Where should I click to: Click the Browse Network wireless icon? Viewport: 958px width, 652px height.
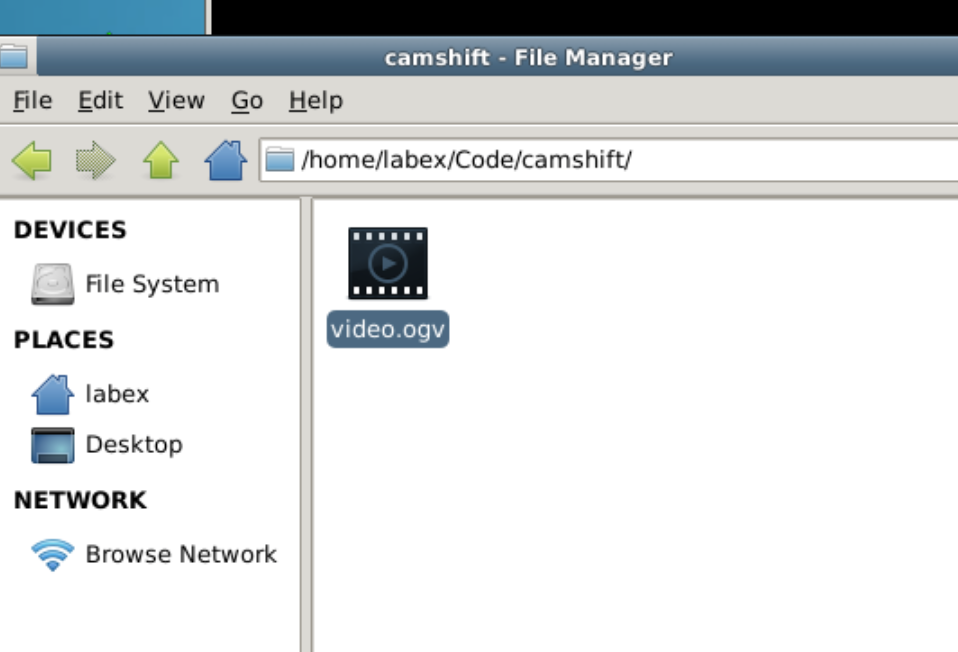tap(52, 555)
